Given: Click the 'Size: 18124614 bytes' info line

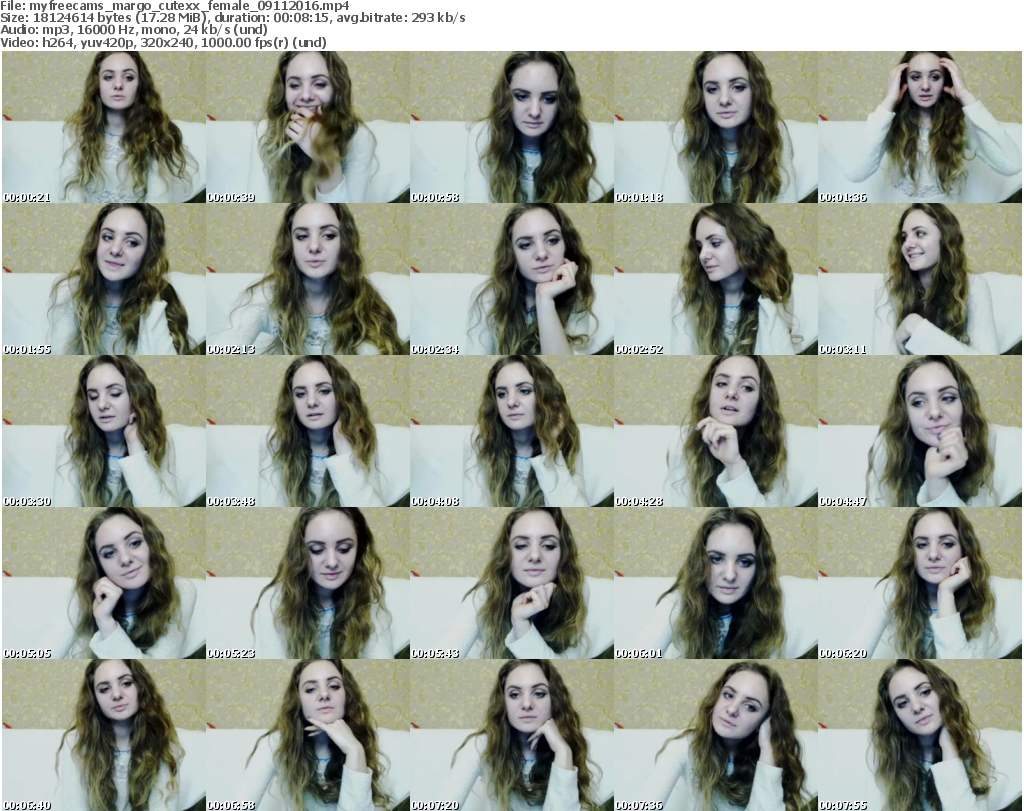Looking at the screenshot, I should click(232, 18).
